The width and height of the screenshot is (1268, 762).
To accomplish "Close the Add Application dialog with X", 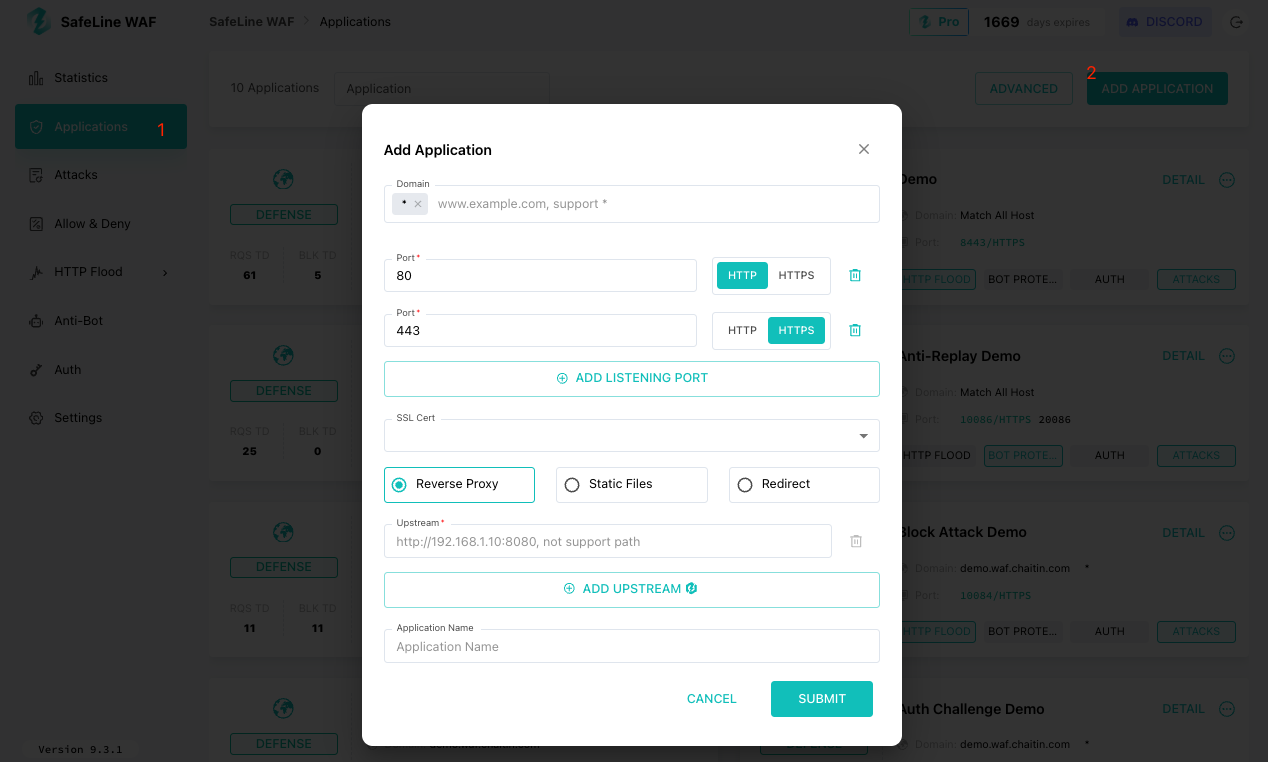I will [864, 149].
